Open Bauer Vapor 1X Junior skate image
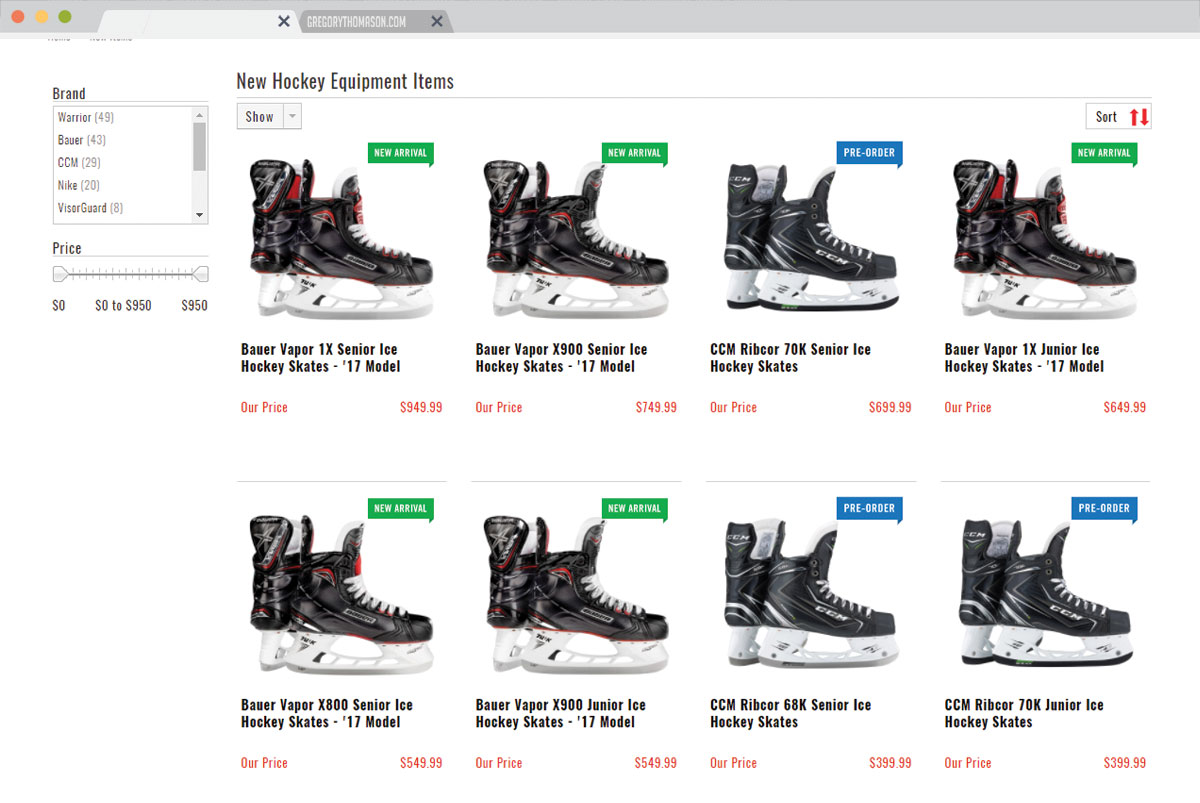 tap(1045, 240)
